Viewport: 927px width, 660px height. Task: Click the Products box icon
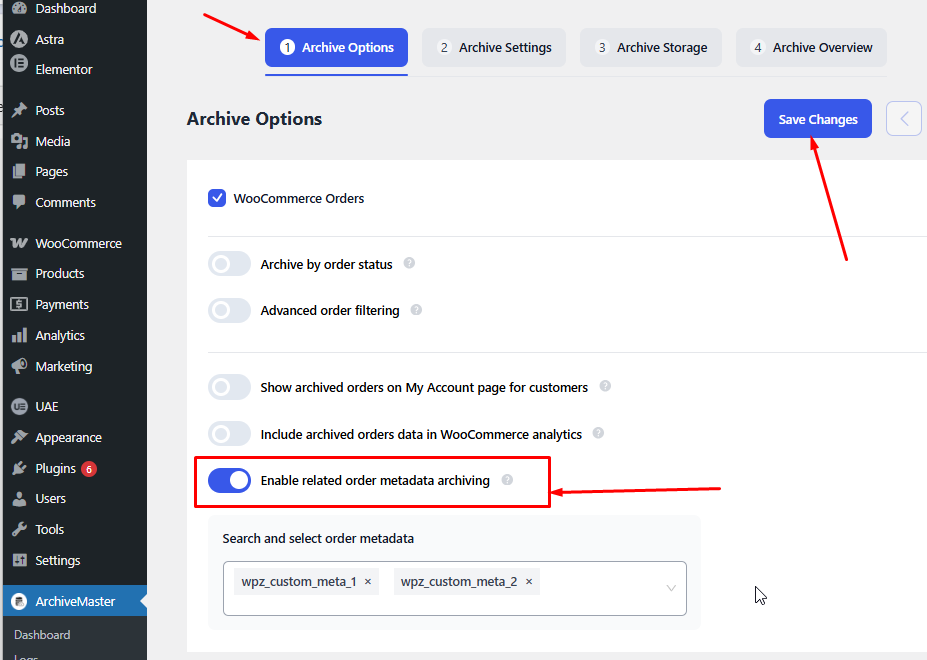tap(20, 274)
